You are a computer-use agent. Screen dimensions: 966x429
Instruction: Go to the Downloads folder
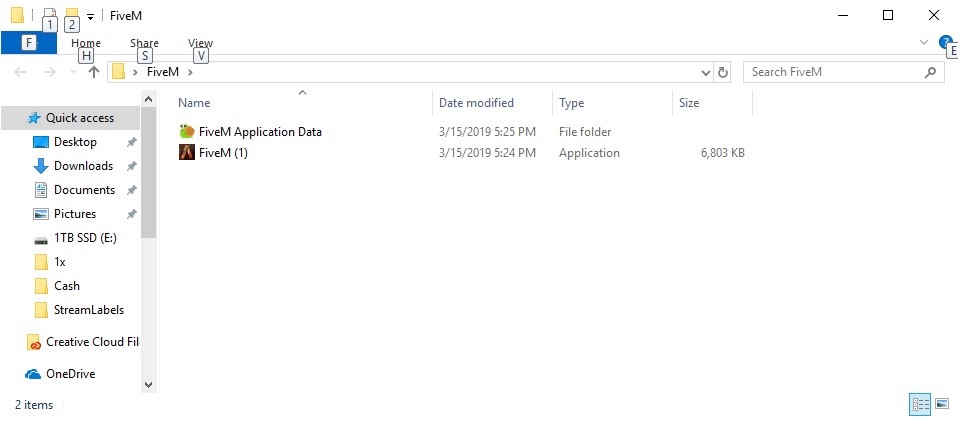83,166
